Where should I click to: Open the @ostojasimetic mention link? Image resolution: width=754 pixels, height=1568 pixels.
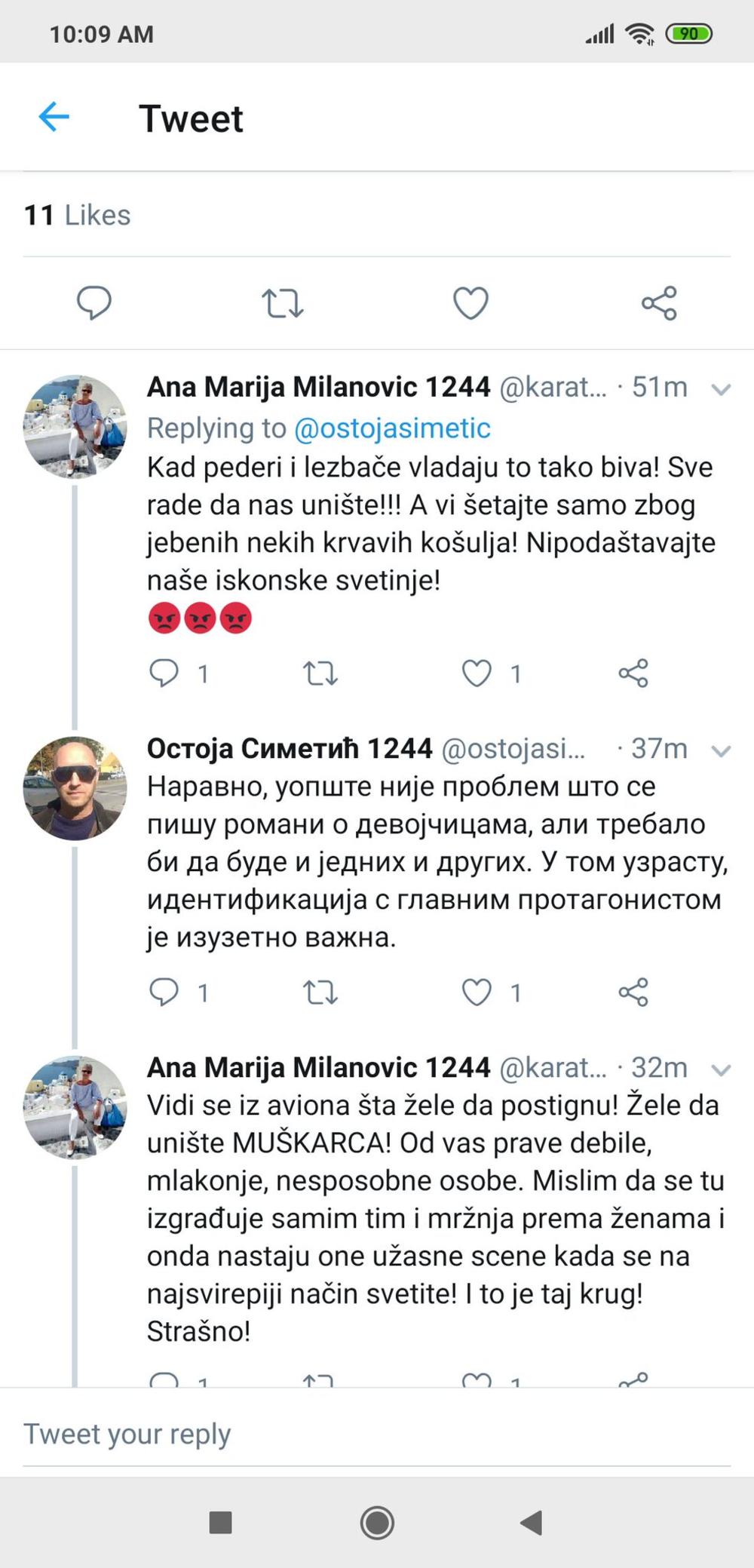[x=392, y=428]
